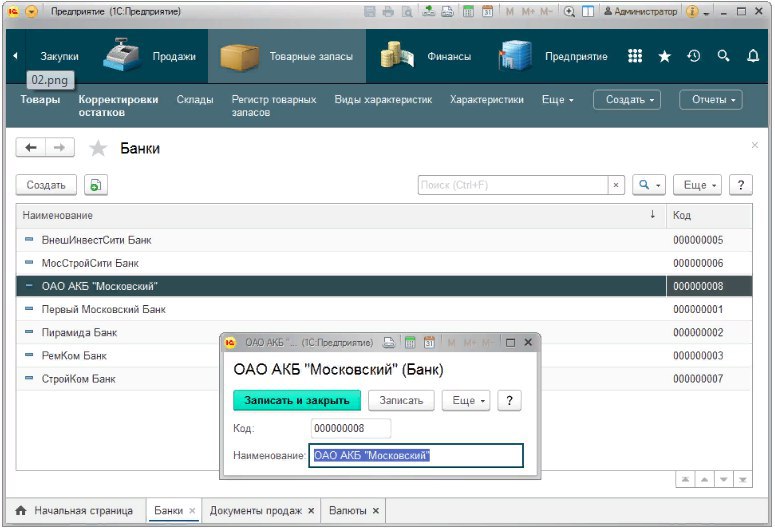The image size is (775, 530).
Task: Click the zoom icon in the title bar
Action: pos(569,11)
